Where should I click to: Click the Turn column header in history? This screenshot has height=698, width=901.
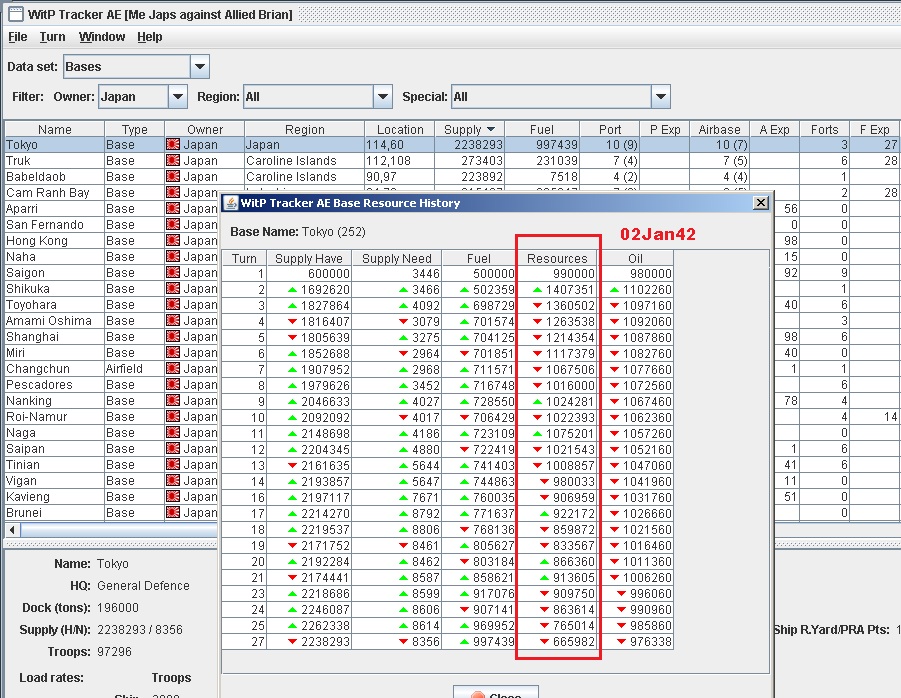pos(244,259)
